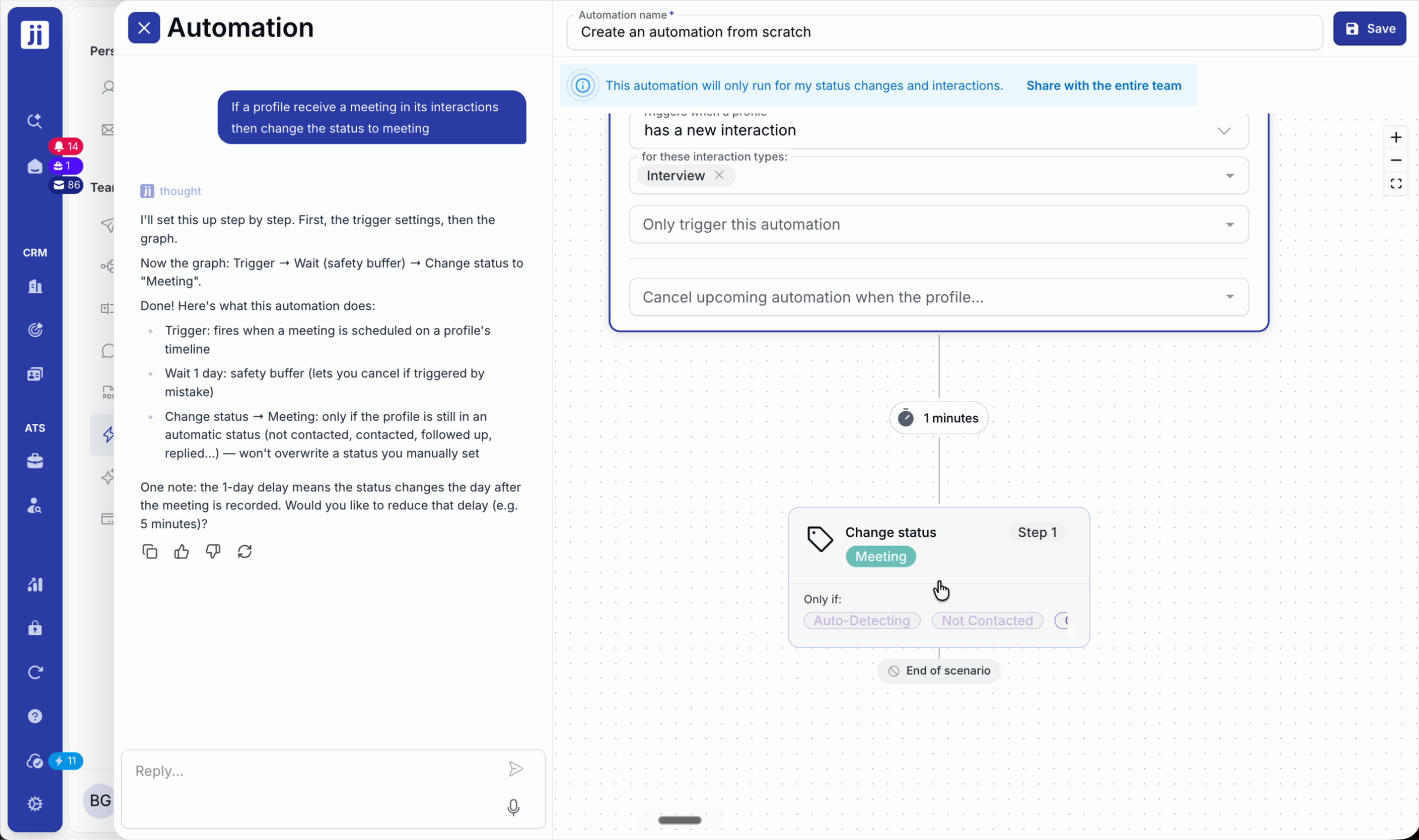The height and width of the screenshot is (840, 1419).
Task: Expand the interaction types dropdown arrow
Action: click(1230, 176)
